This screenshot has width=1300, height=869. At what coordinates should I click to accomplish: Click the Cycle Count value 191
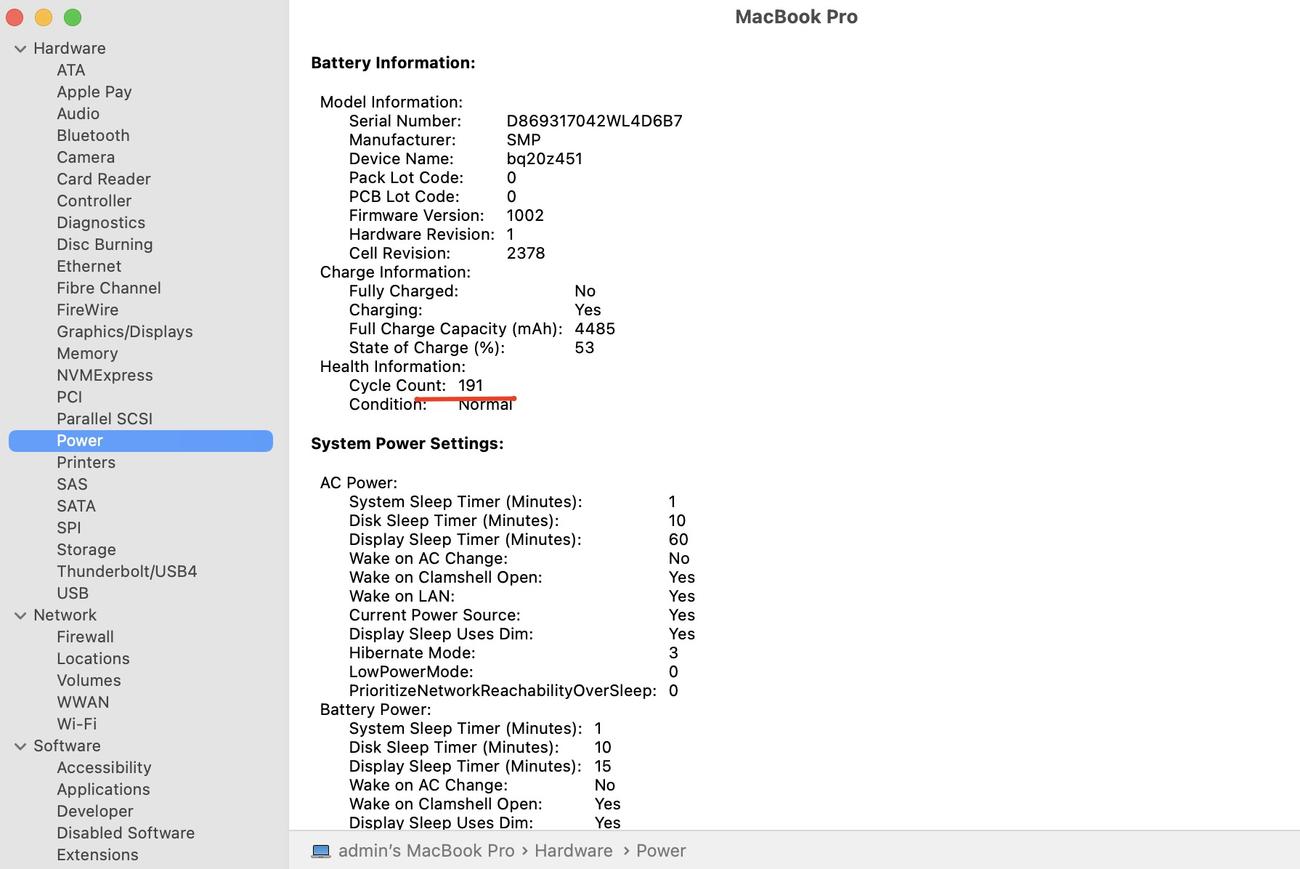(471, 386)
